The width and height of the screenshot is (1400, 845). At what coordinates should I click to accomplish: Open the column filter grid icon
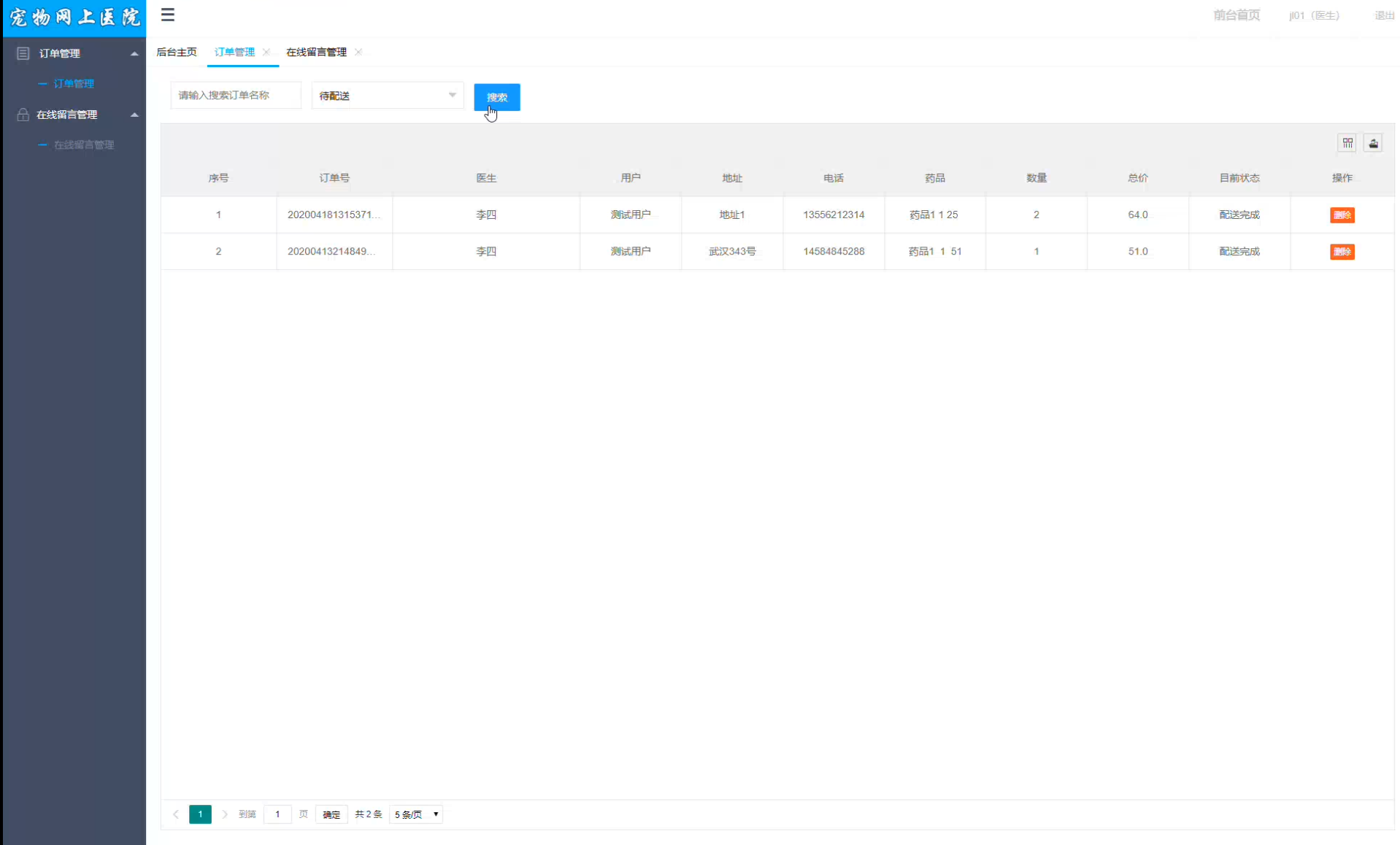[x=1347, y=143]
